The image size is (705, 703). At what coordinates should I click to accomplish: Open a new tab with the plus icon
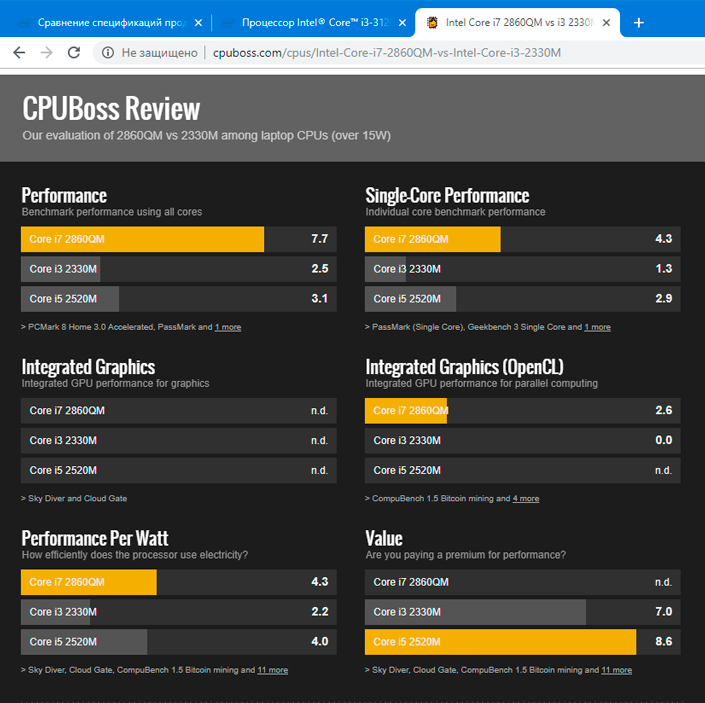click(x=638, y=22)
